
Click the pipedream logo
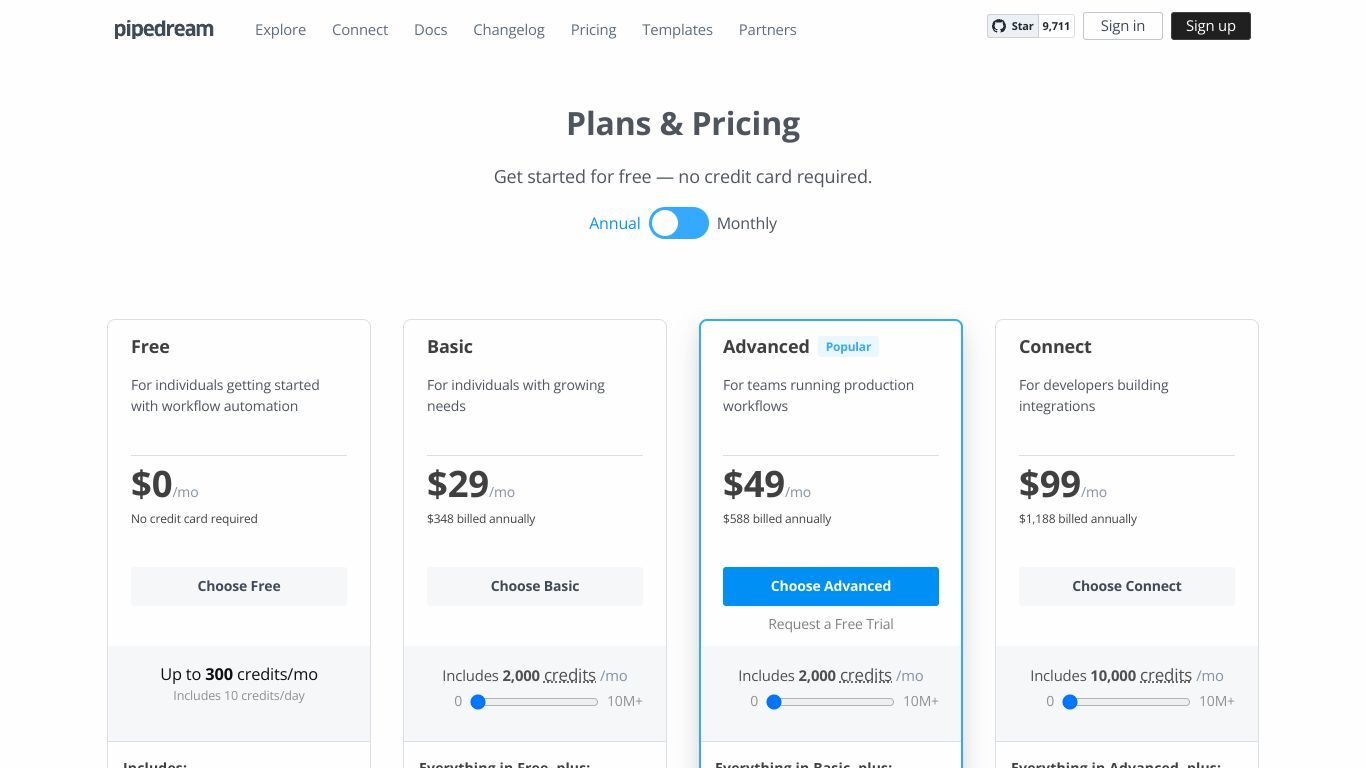coord(164,29)
